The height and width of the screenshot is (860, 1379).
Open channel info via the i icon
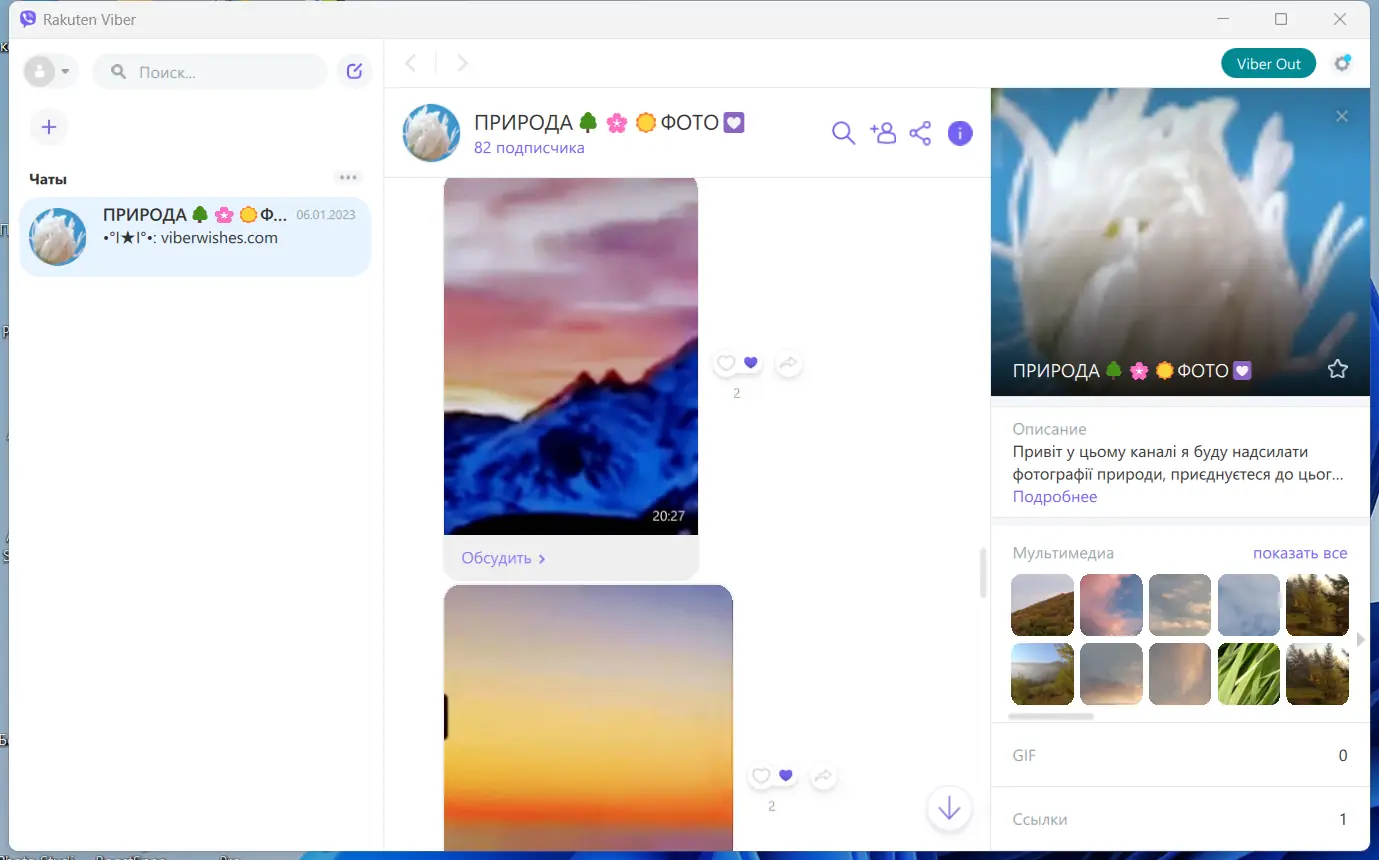point(959,132)
